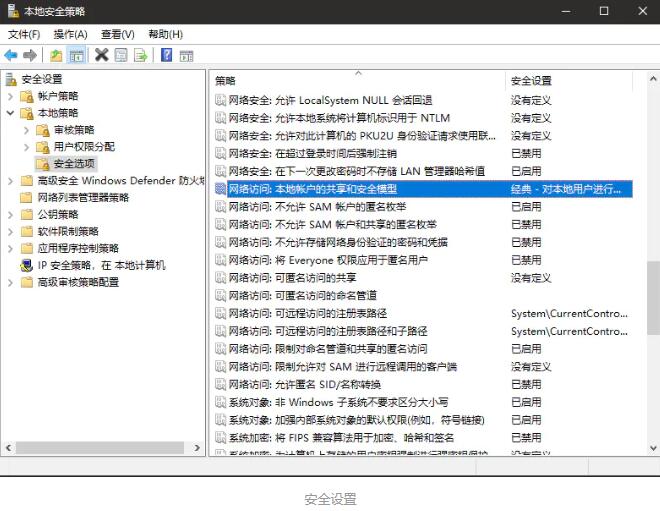Expand the 软件限制策略 tree node

tap(11, 232)
